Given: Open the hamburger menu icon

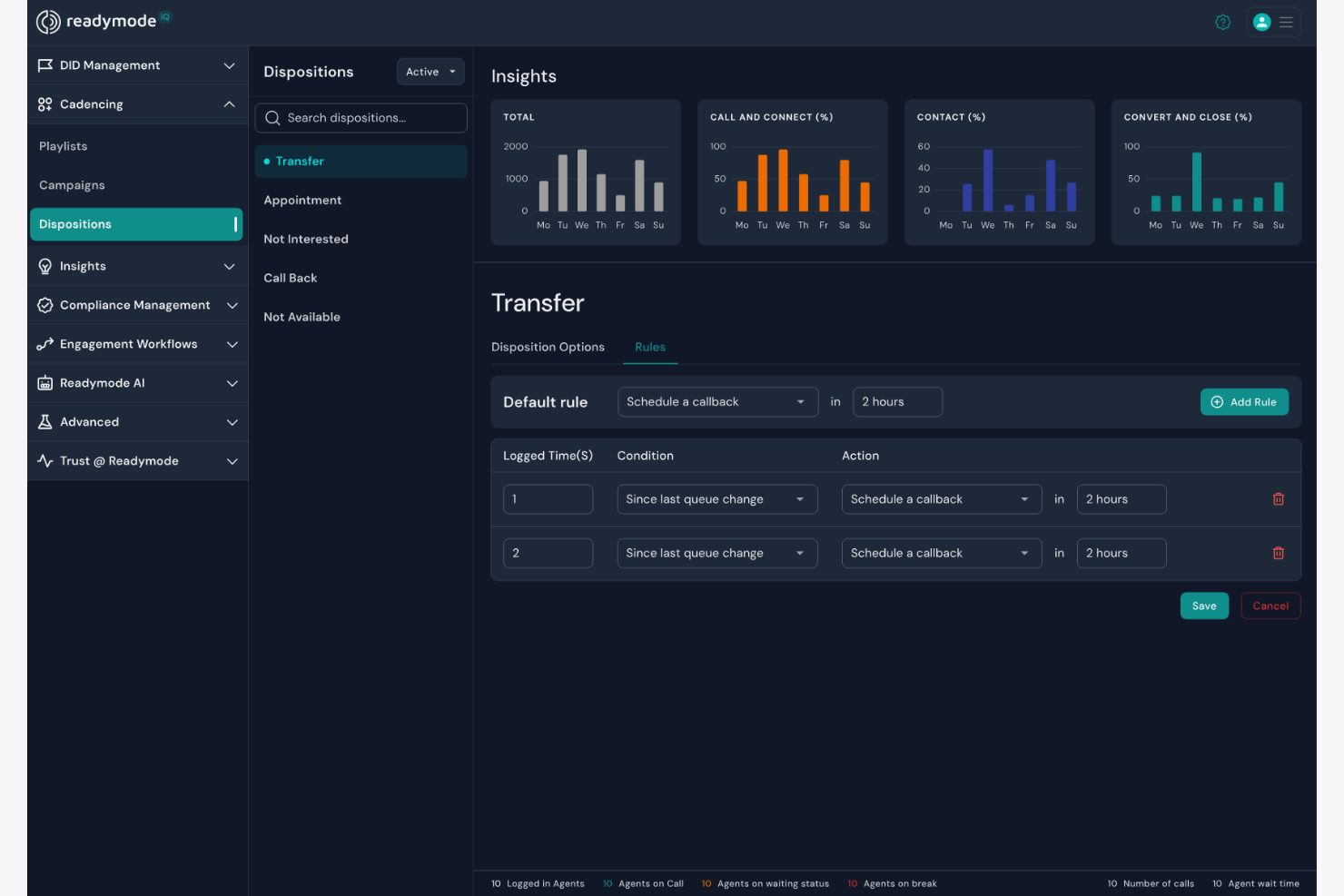Looking at the screenshot, I should 1286,23.
